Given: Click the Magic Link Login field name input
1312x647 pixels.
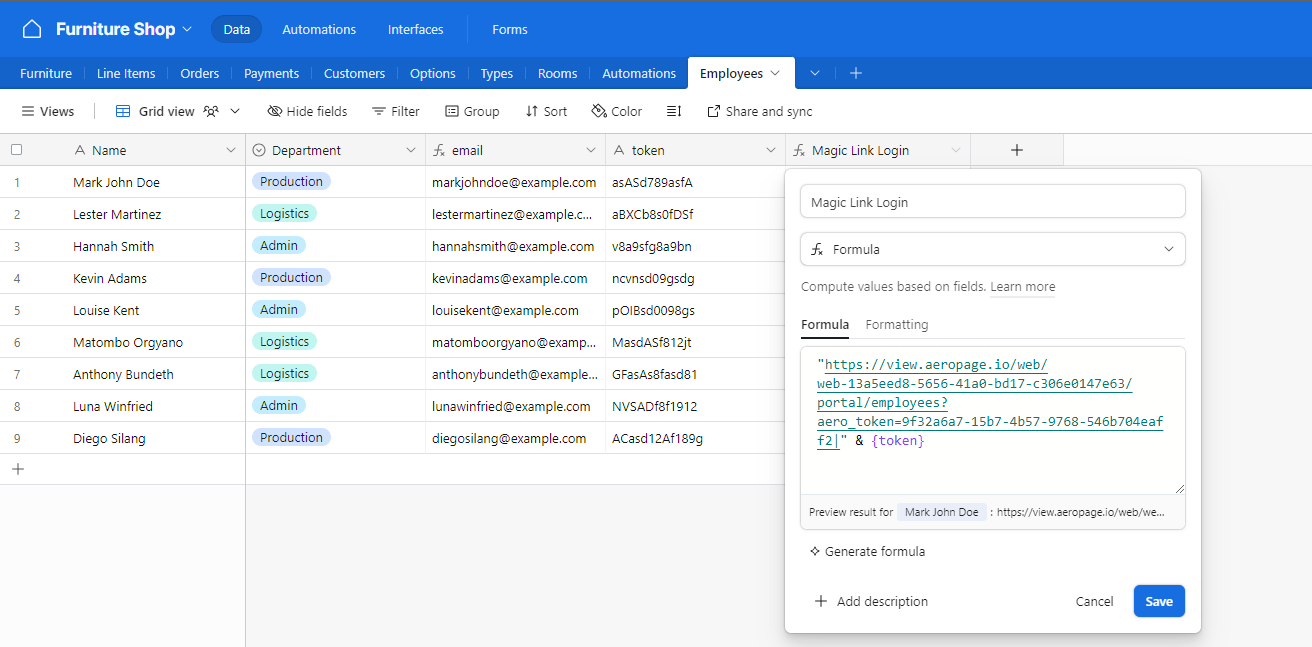Looking at the screenshot, I should 992,202.
